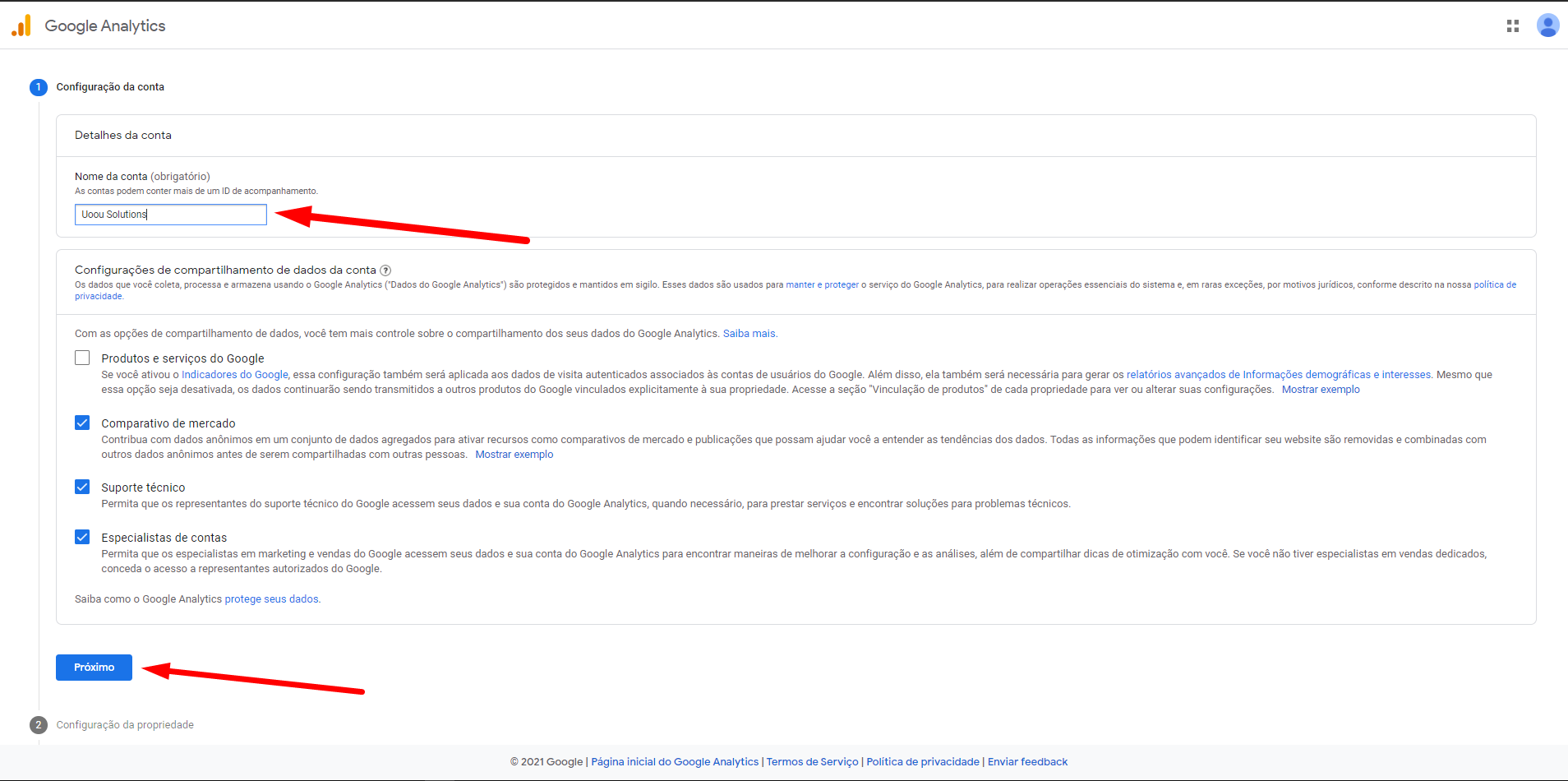This screenshot has width=1568, height=781.
Task: Focus the Nome da conta input field
Action: click(171, 215)
